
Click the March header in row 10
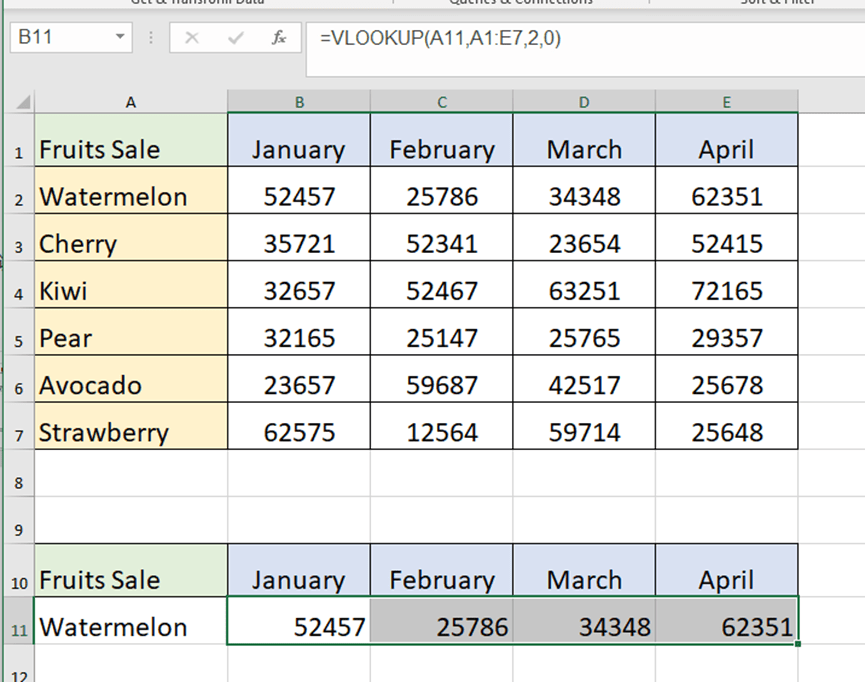[x=584, y=579]
